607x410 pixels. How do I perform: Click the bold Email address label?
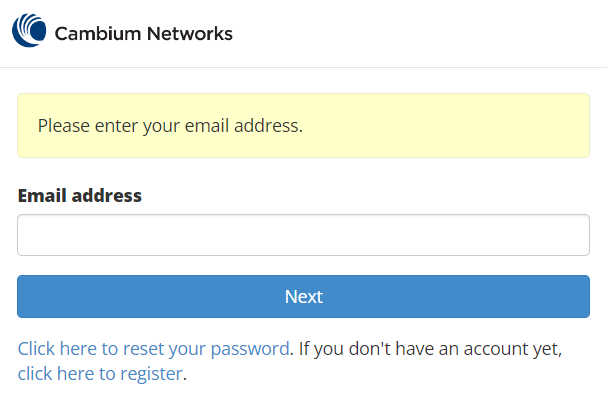tap(80, 195)
